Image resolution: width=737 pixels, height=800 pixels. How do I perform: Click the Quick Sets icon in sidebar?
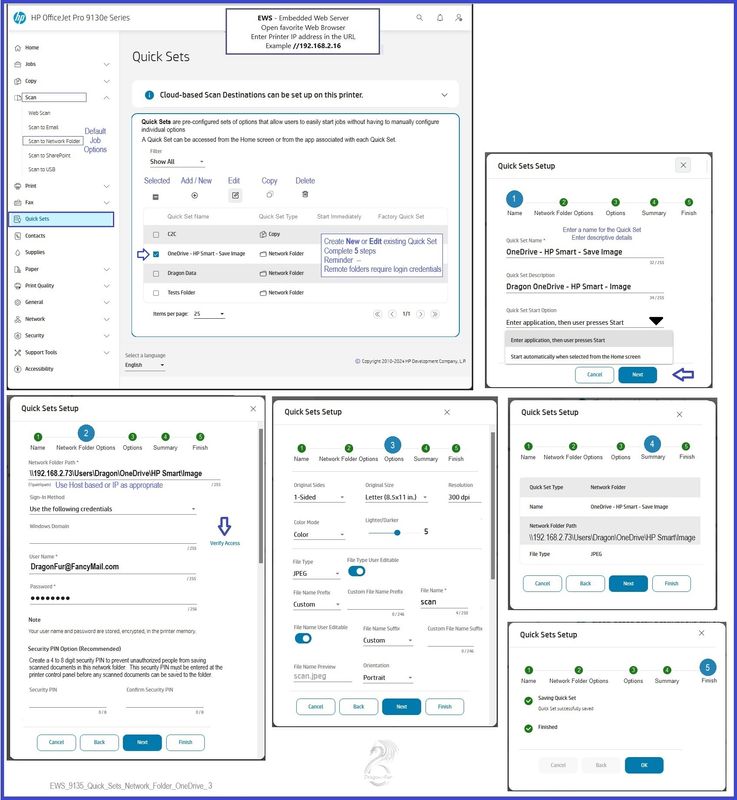(18, 219)
